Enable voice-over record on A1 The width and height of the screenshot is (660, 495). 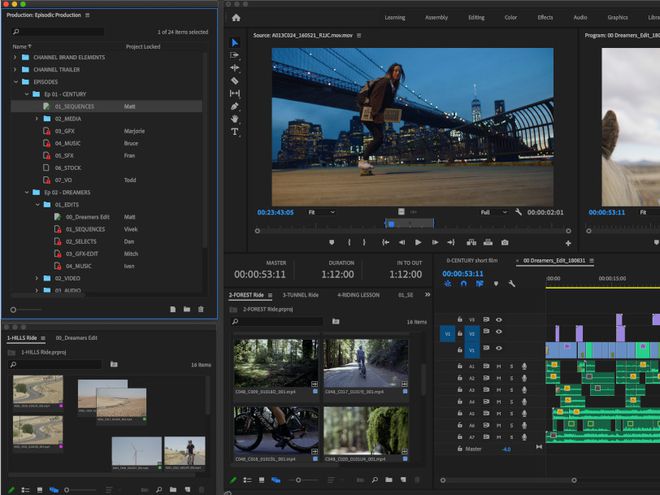524,366
